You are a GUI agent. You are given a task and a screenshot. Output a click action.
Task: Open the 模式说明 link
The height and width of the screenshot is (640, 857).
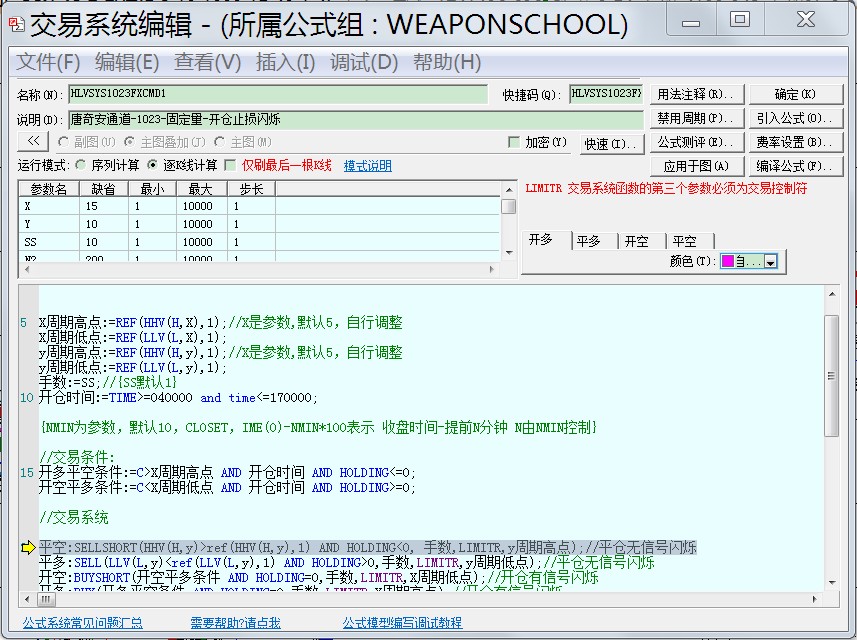[368, 165]
